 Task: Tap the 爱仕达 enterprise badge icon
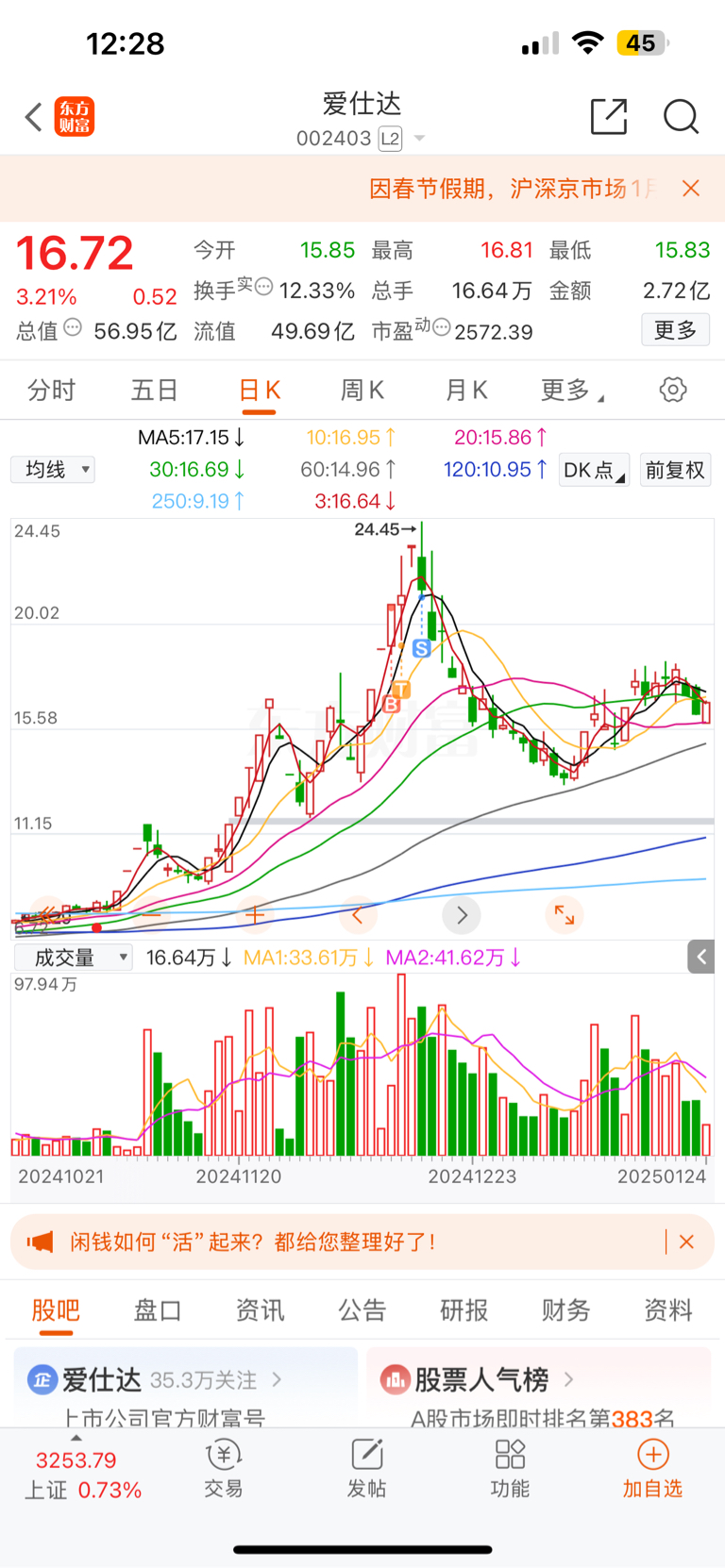click(42, 1379)
